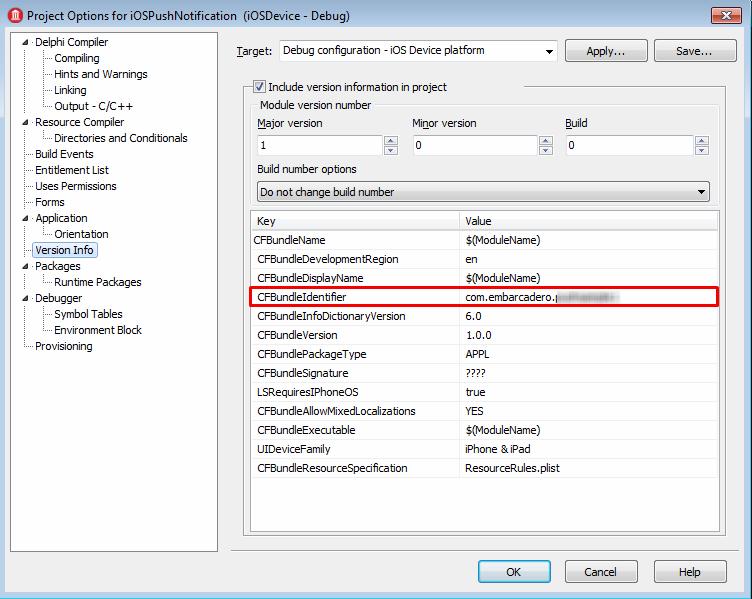Click UIDeviceFamily value iPhone & iPad
This screenshot has width=752, height=599.
tap(588, 449)
